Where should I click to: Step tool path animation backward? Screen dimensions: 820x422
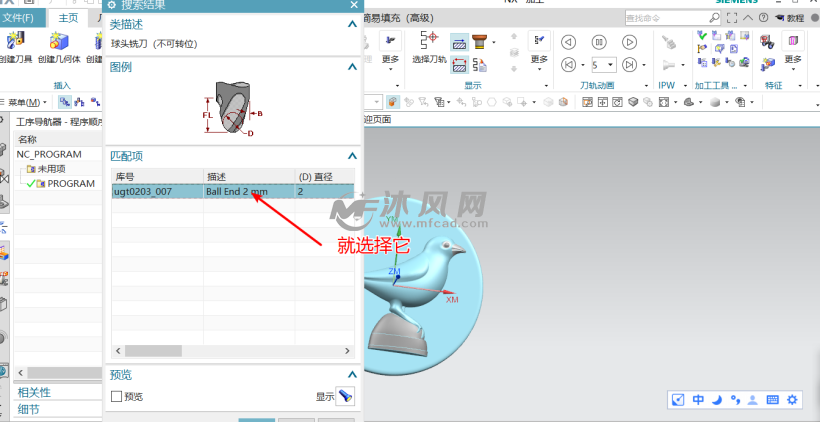pos(568,42)
